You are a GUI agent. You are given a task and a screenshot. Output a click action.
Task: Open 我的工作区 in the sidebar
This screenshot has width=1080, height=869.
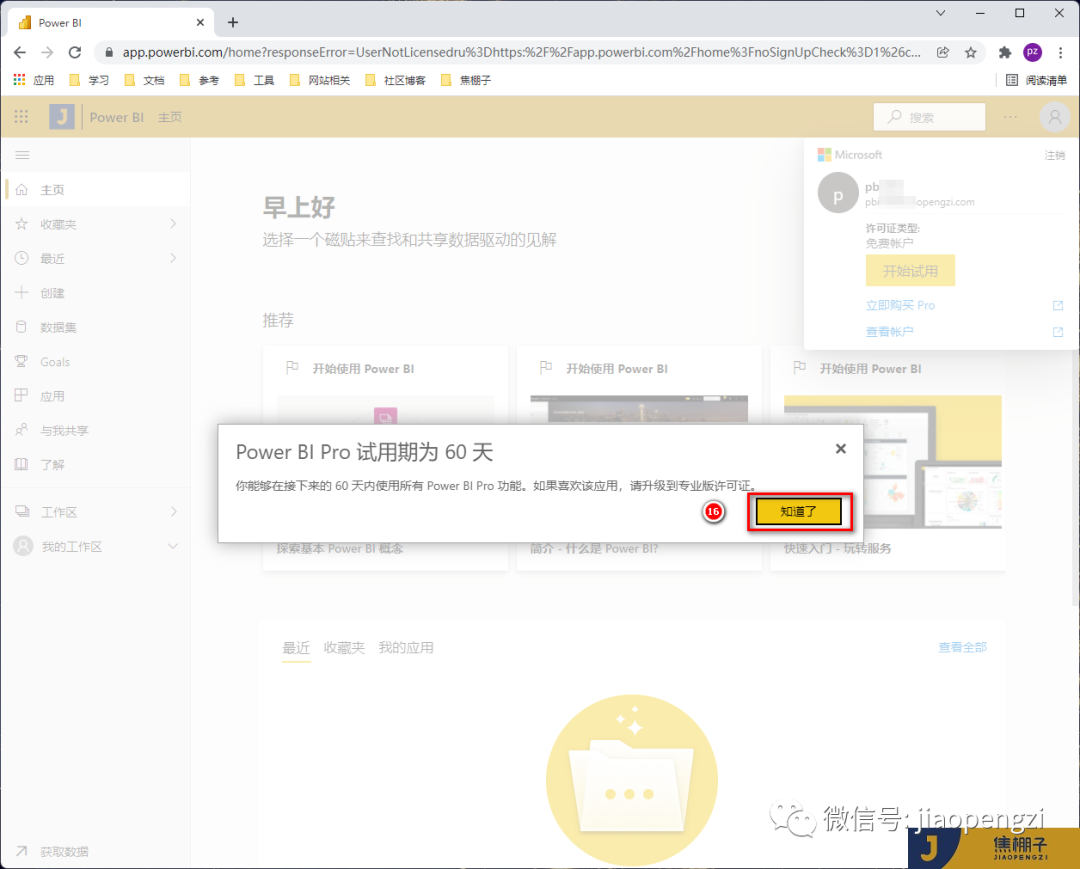(96, 546)
